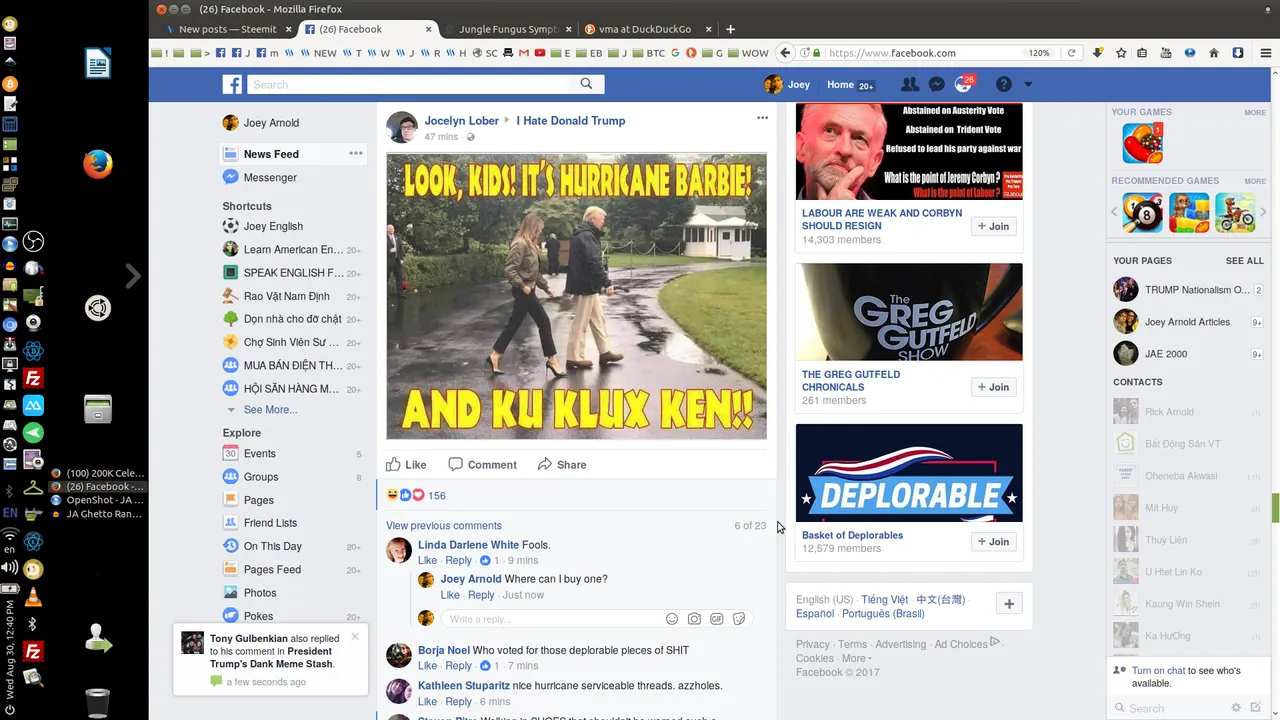The width and height of the screenshot is (1280, 720).
Task: Click the Facebook search field
Action: click(x=410, y=85)
